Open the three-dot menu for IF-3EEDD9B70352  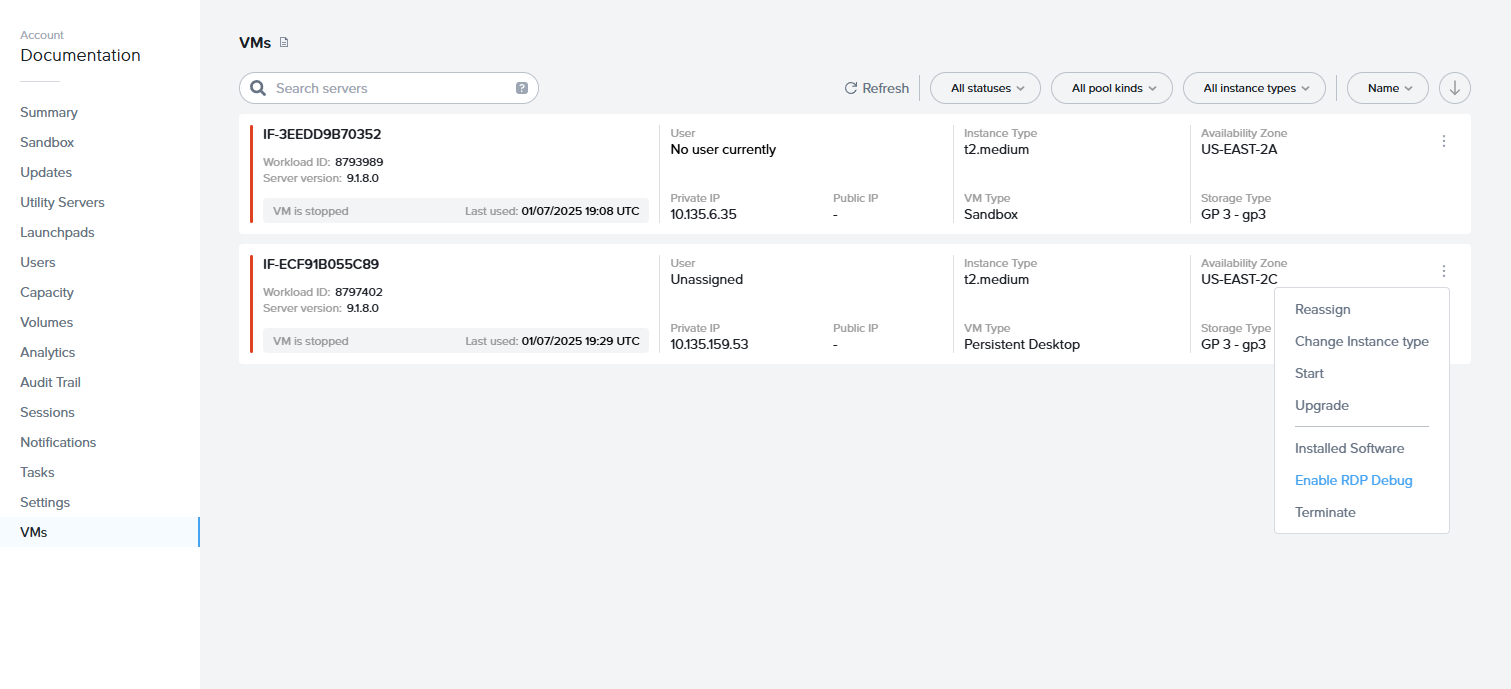coord(1443,141)
